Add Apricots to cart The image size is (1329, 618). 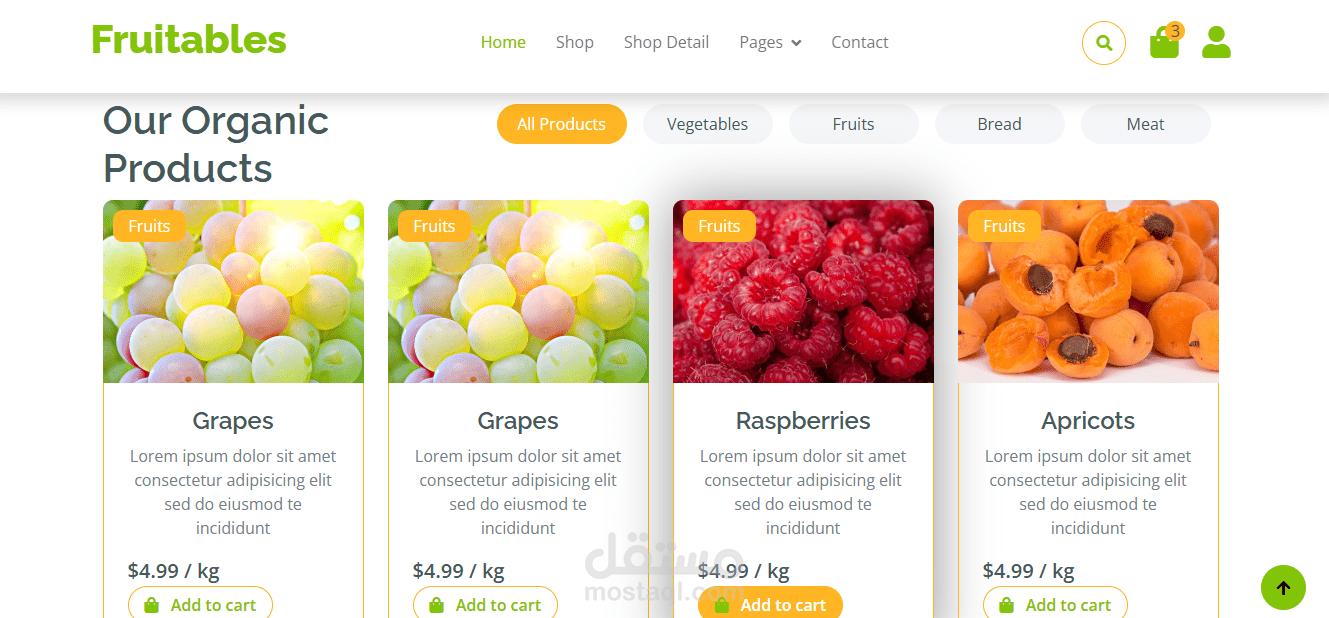tap(1055, 603)
